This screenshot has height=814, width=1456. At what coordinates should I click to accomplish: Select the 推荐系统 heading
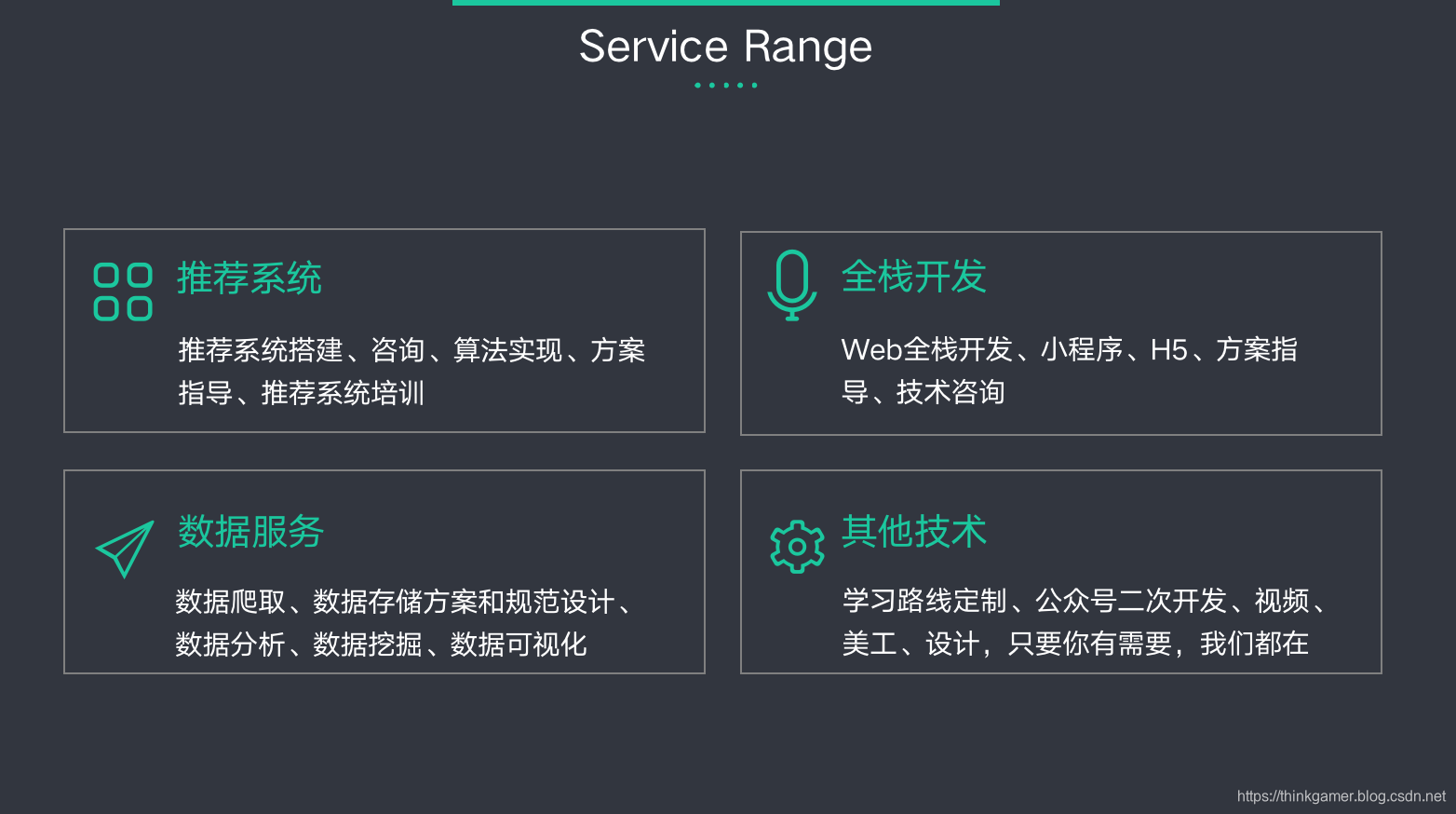(249, 278)
